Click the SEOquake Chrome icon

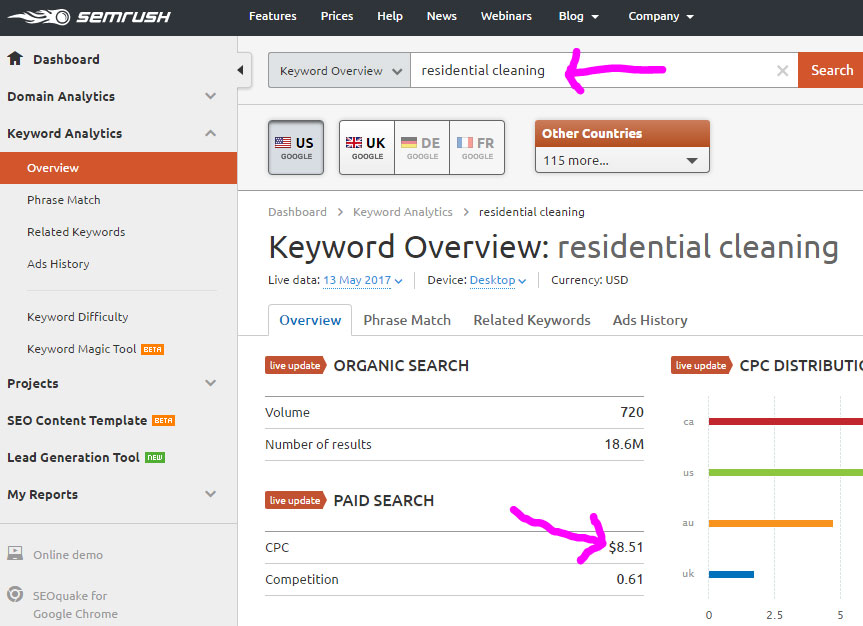pyautogui.click(x=15, y=595)
